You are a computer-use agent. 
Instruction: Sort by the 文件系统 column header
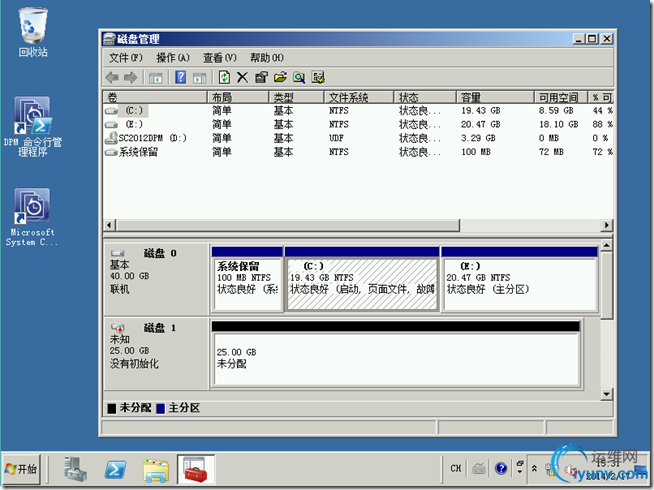click(x=359, y=97)
